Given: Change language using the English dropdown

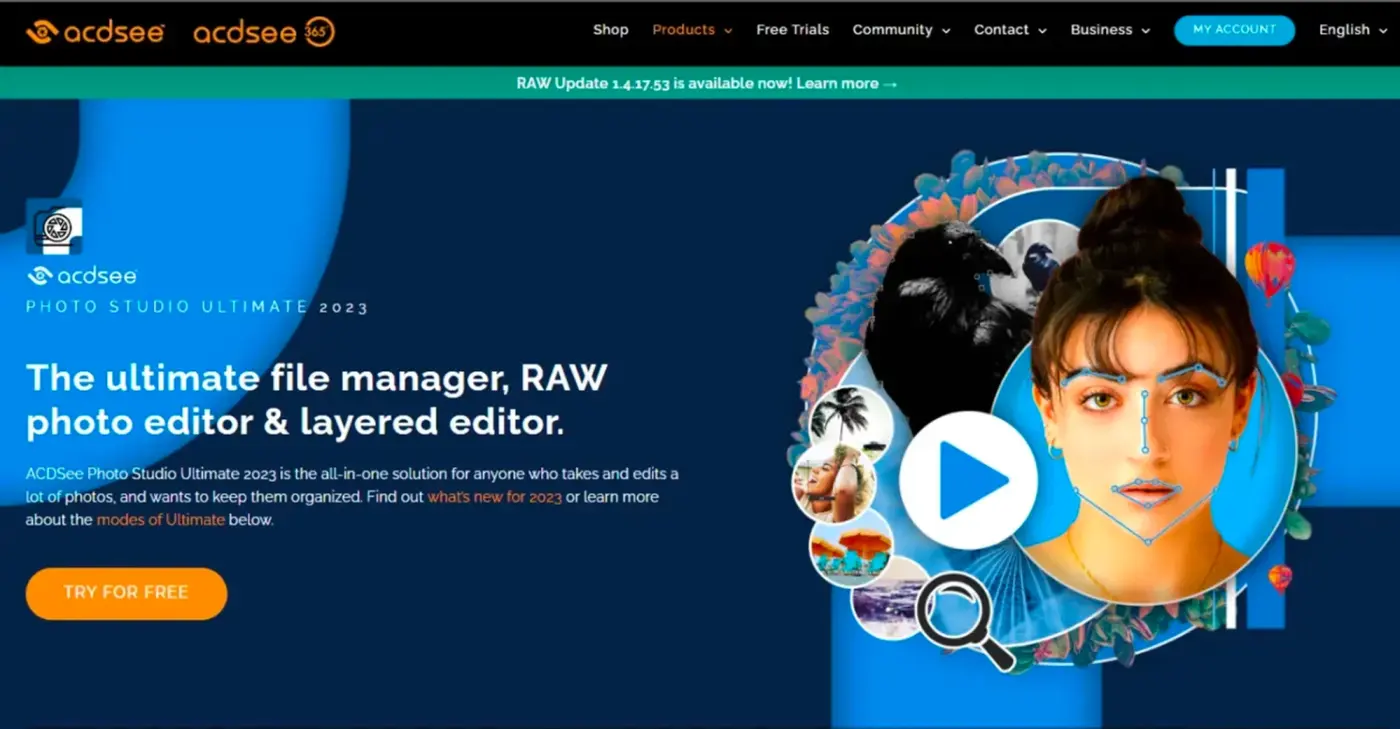Looking at the screenshot, I should [1353, 30].
